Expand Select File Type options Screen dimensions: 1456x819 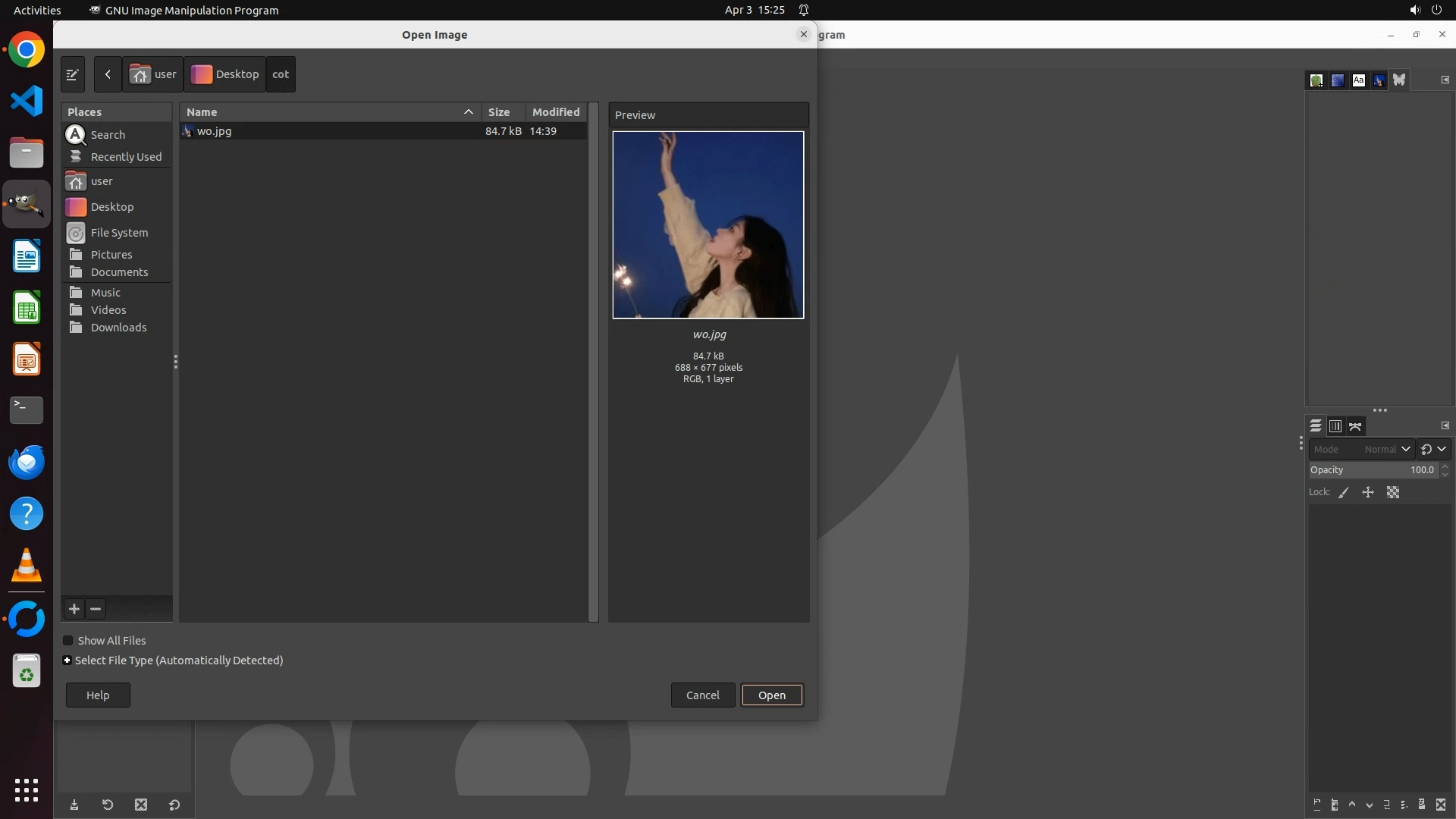(x=67, y=661)
